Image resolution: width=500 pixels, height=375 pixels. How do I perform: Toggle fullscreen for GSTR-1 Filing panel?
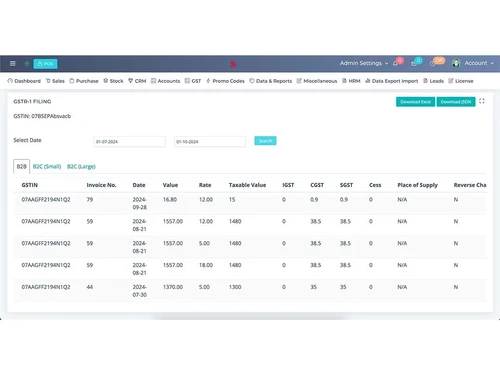482,101
